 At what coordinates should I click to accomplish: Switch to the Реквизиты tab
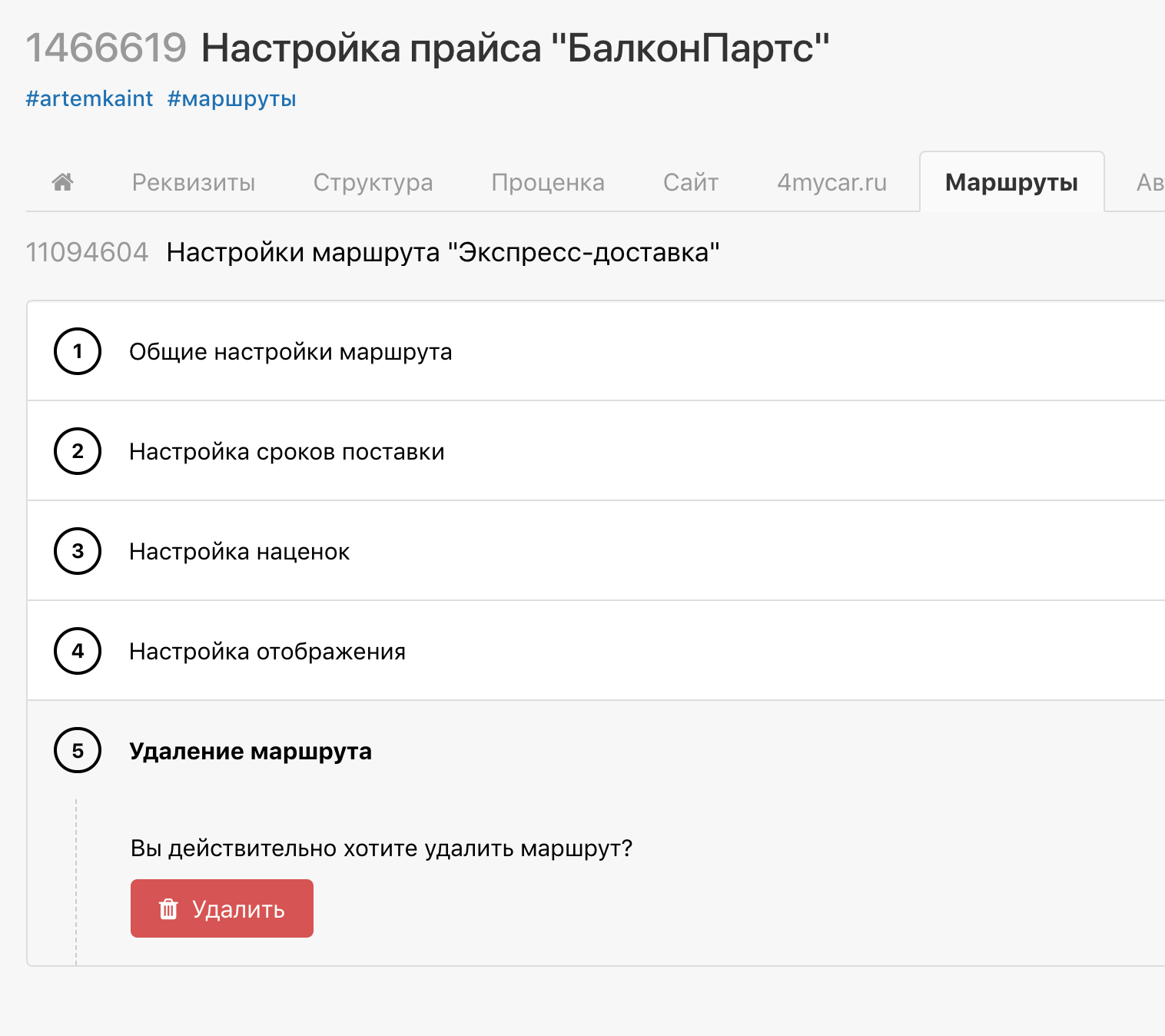coord(194,182)
